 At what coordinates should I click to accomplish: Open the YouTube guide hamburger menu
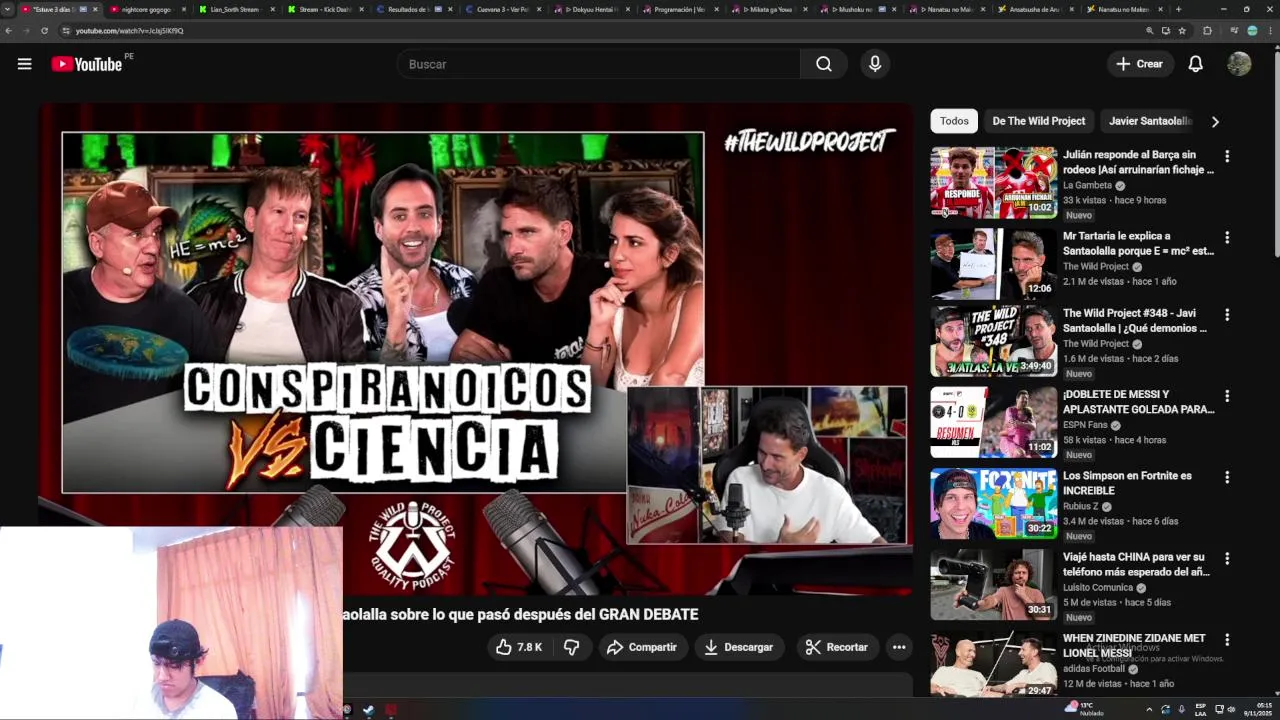pyautogui.click(x=24, y=64)
